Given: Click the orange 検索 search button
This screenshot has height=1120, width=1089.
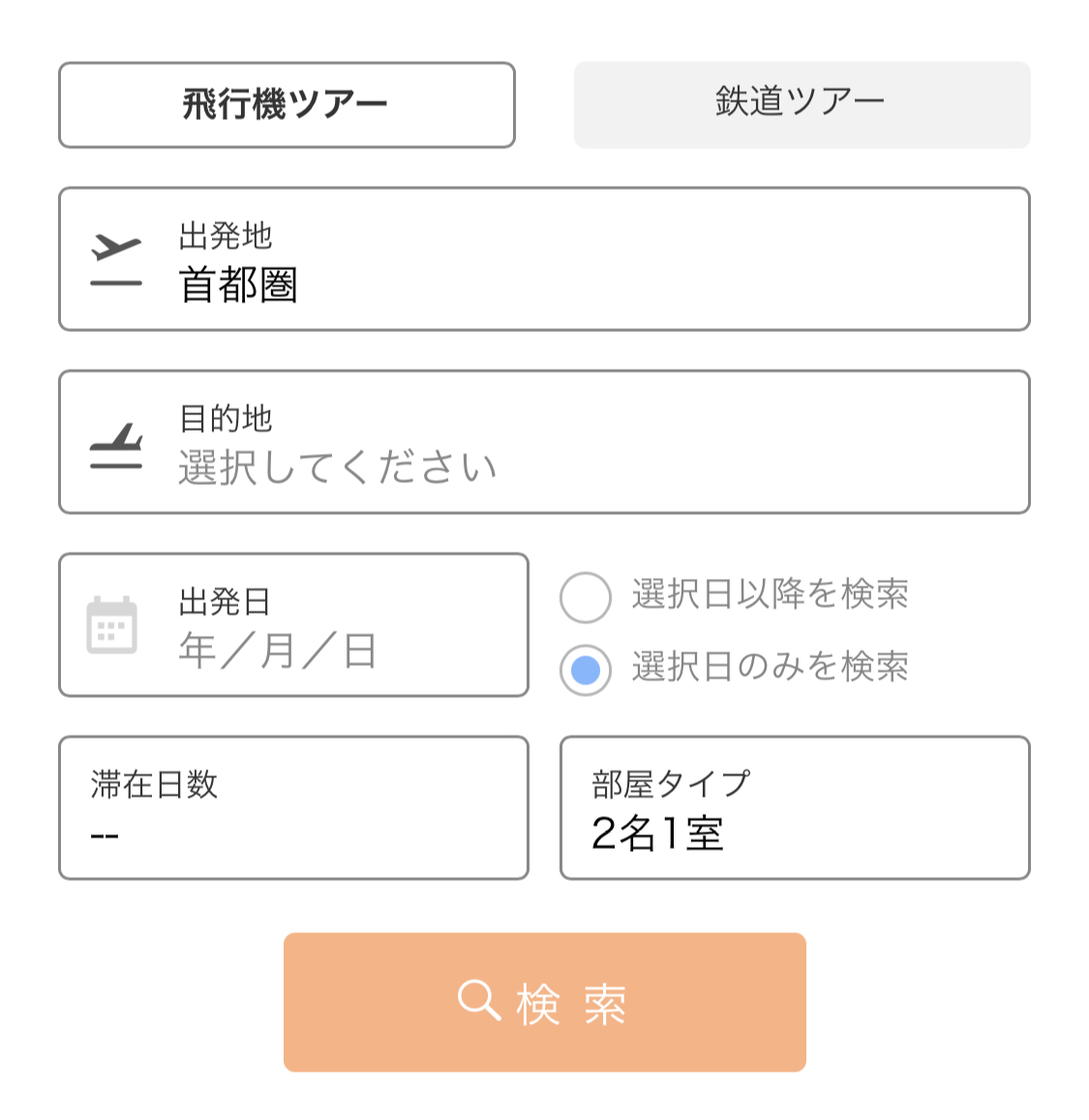Looking at the screenshot, I should pyautogui.click(x=545, y=1002).
